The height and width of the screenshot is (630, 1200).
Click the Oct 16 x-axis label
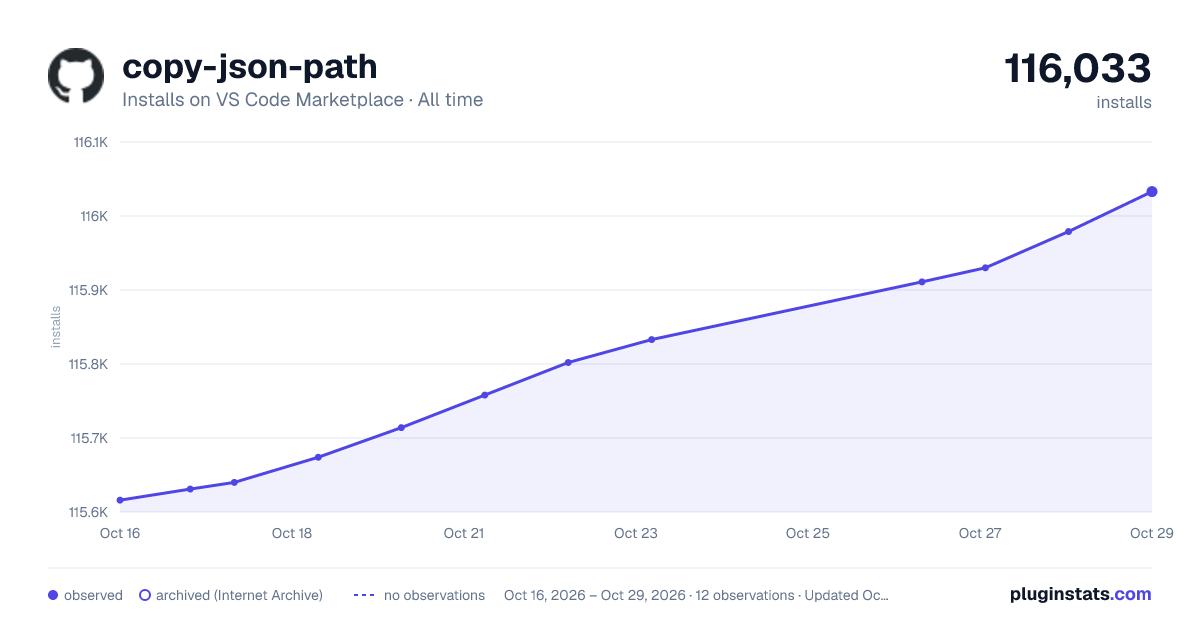click(x=120, y=533)
